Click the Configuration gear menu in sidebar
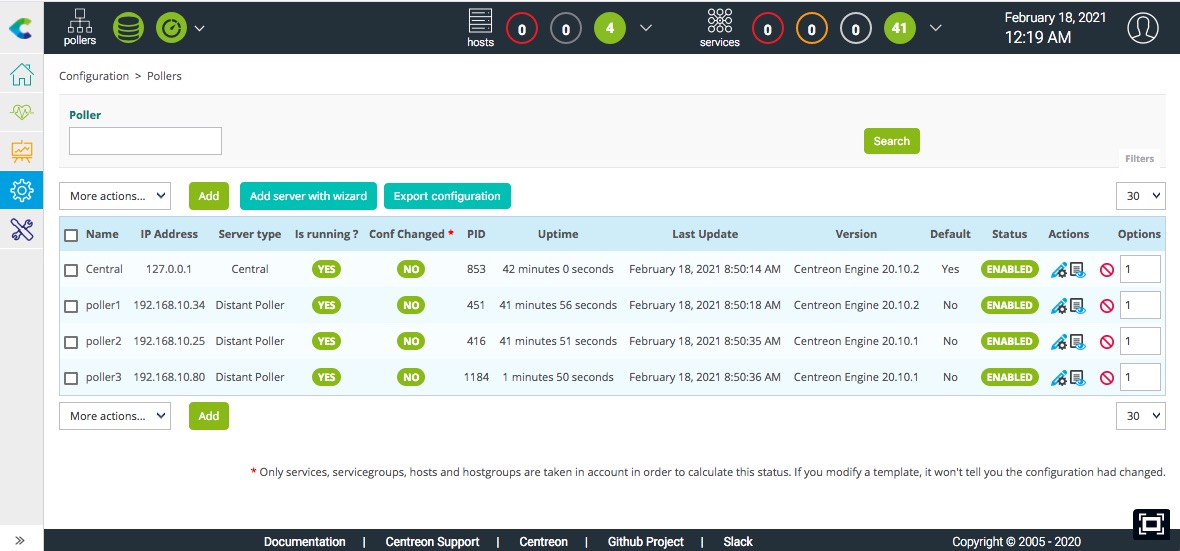 [21, 190]
